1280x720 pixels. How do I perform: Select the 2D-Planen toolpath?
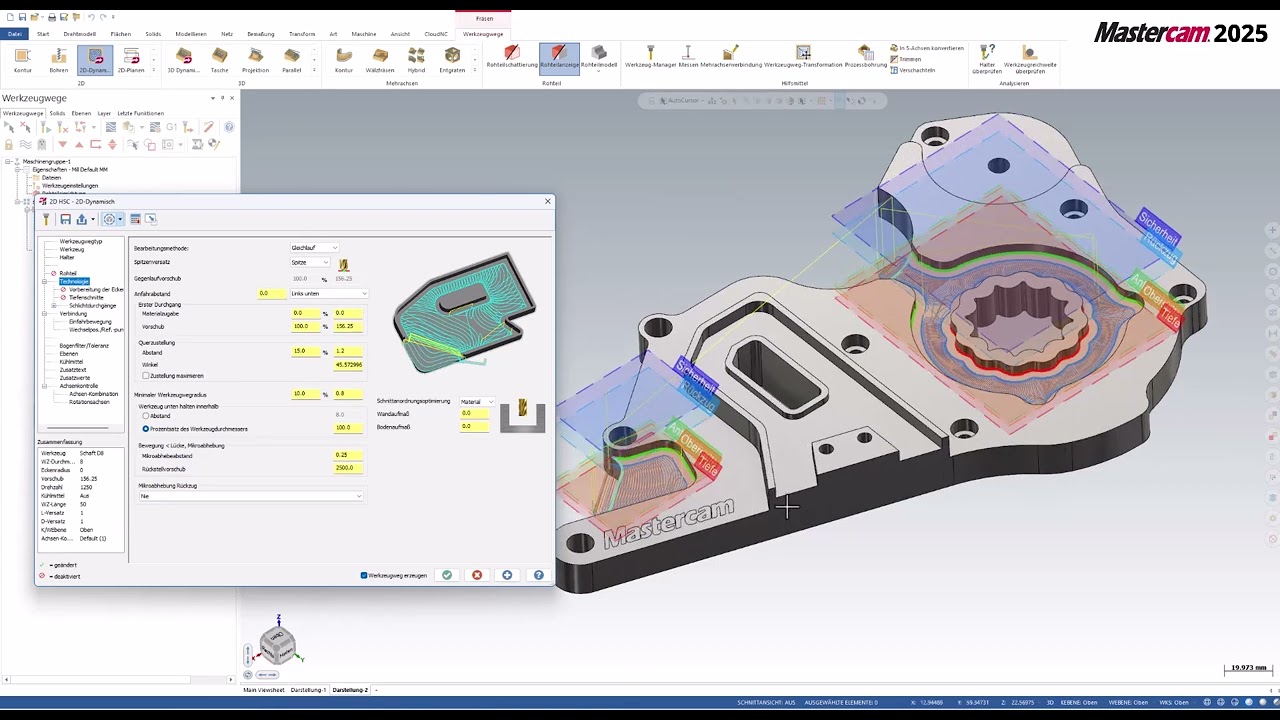pos(131,59)
